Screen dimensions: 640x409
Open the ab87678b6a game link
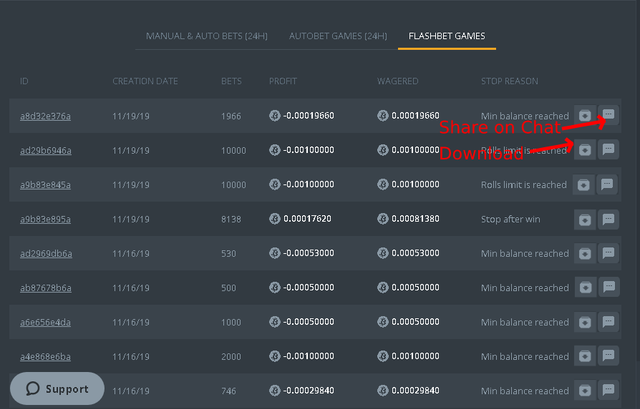pos(46,288)
